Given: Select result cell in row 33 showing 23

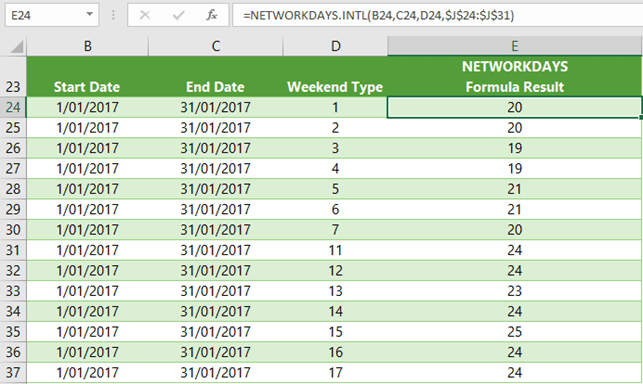Looking at the screenshot, I should 515,291.
